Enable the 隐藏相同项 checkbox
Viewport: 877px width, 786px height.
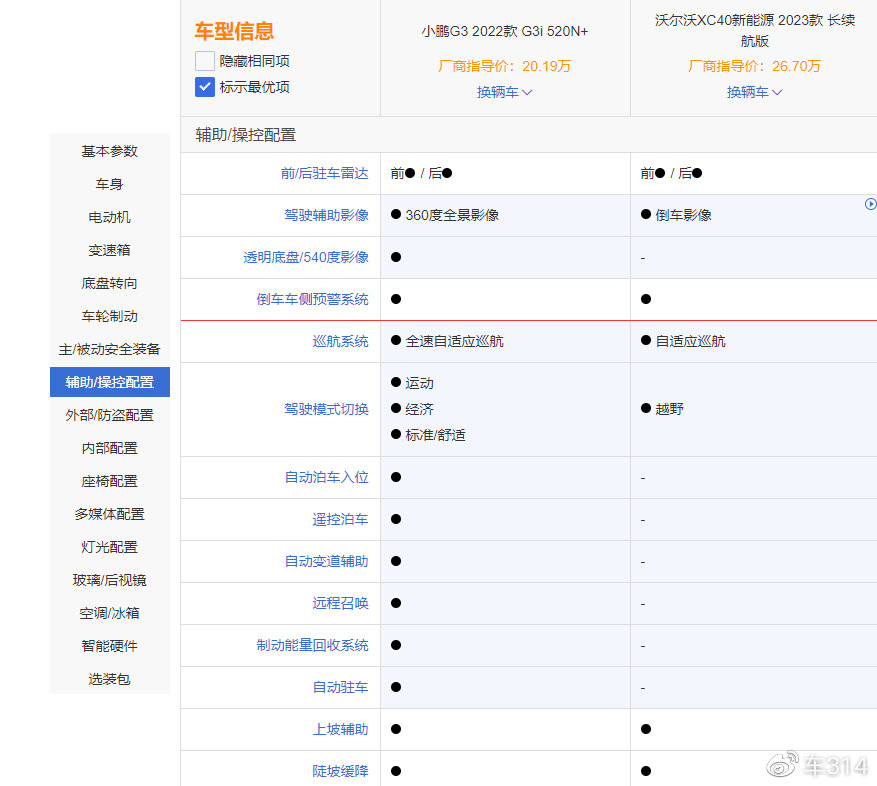[204, 61]
